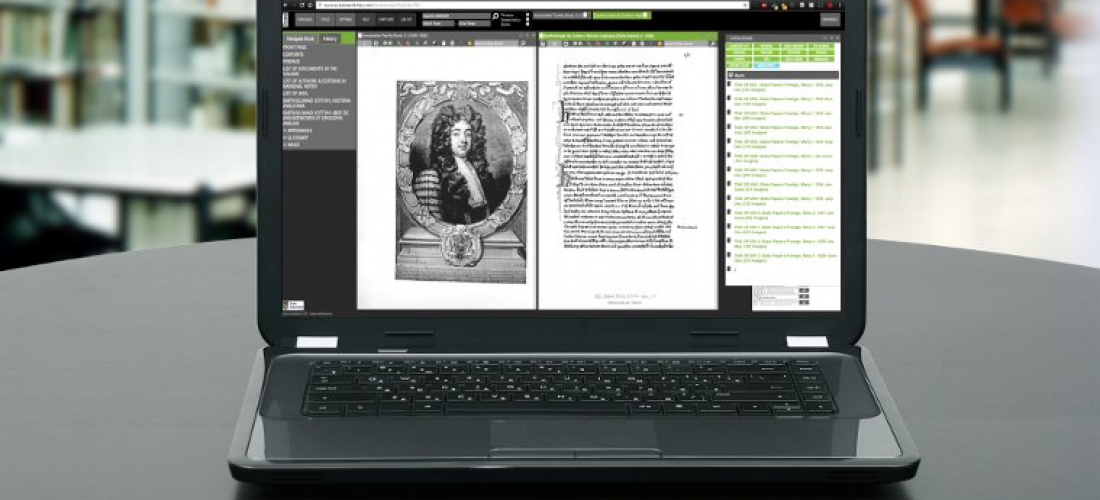Open List of MSS. entry
This screenshot has height=500, width=1100.
point(295,93)
